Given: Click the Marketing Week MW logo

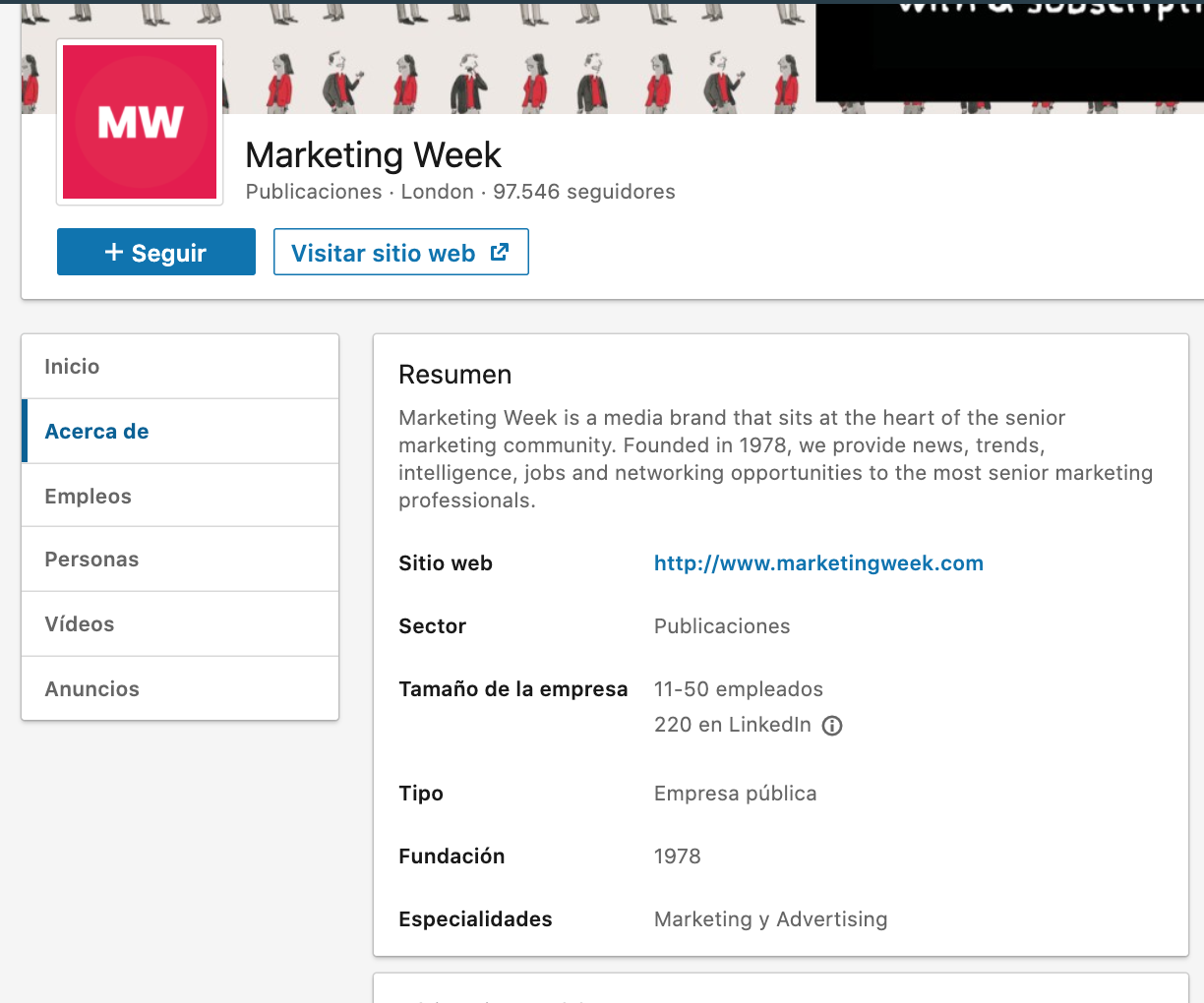Looking at the screenshot, I should pyautogui.click(x=140, y=122).
